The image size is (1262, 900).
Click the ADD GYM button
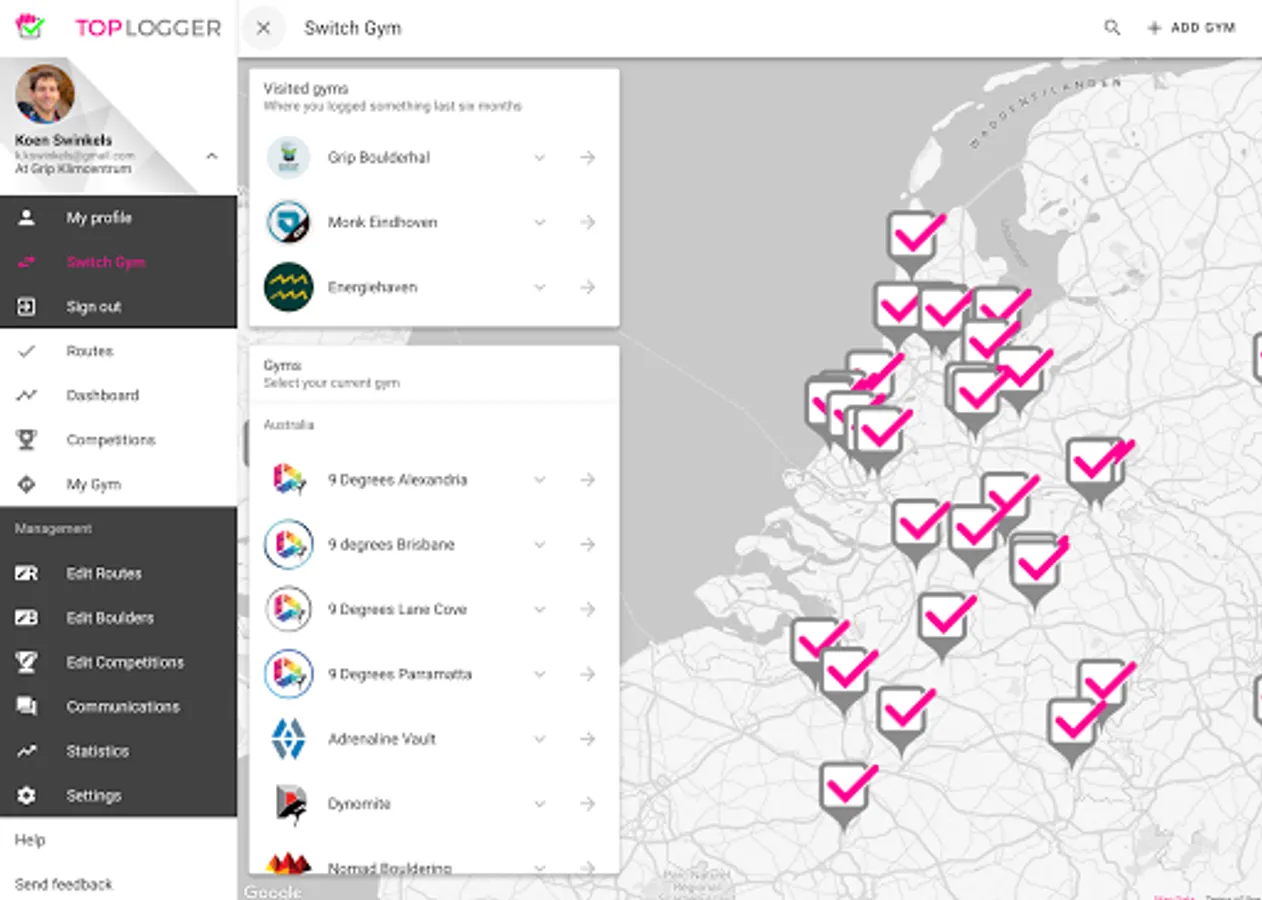(x=1192, y=28)
